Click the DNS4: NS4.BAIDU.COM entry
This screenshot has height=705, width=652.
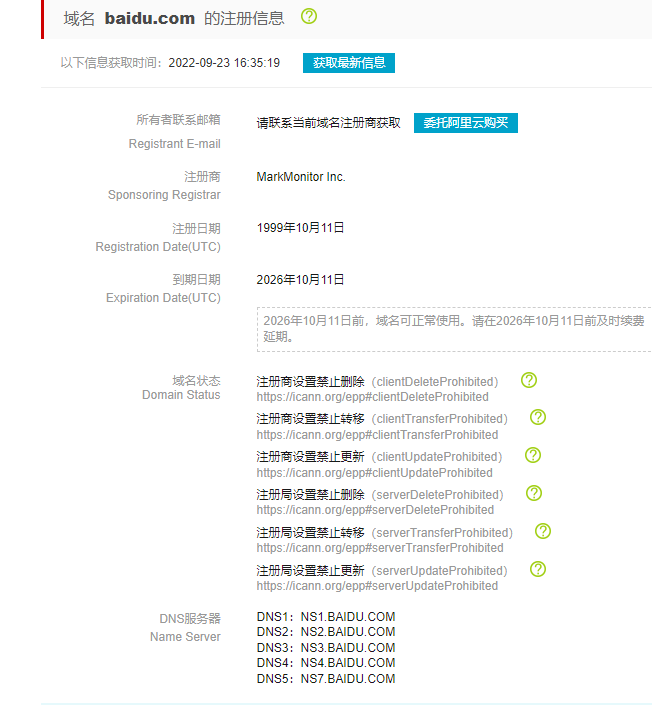(x=326, y=663)
